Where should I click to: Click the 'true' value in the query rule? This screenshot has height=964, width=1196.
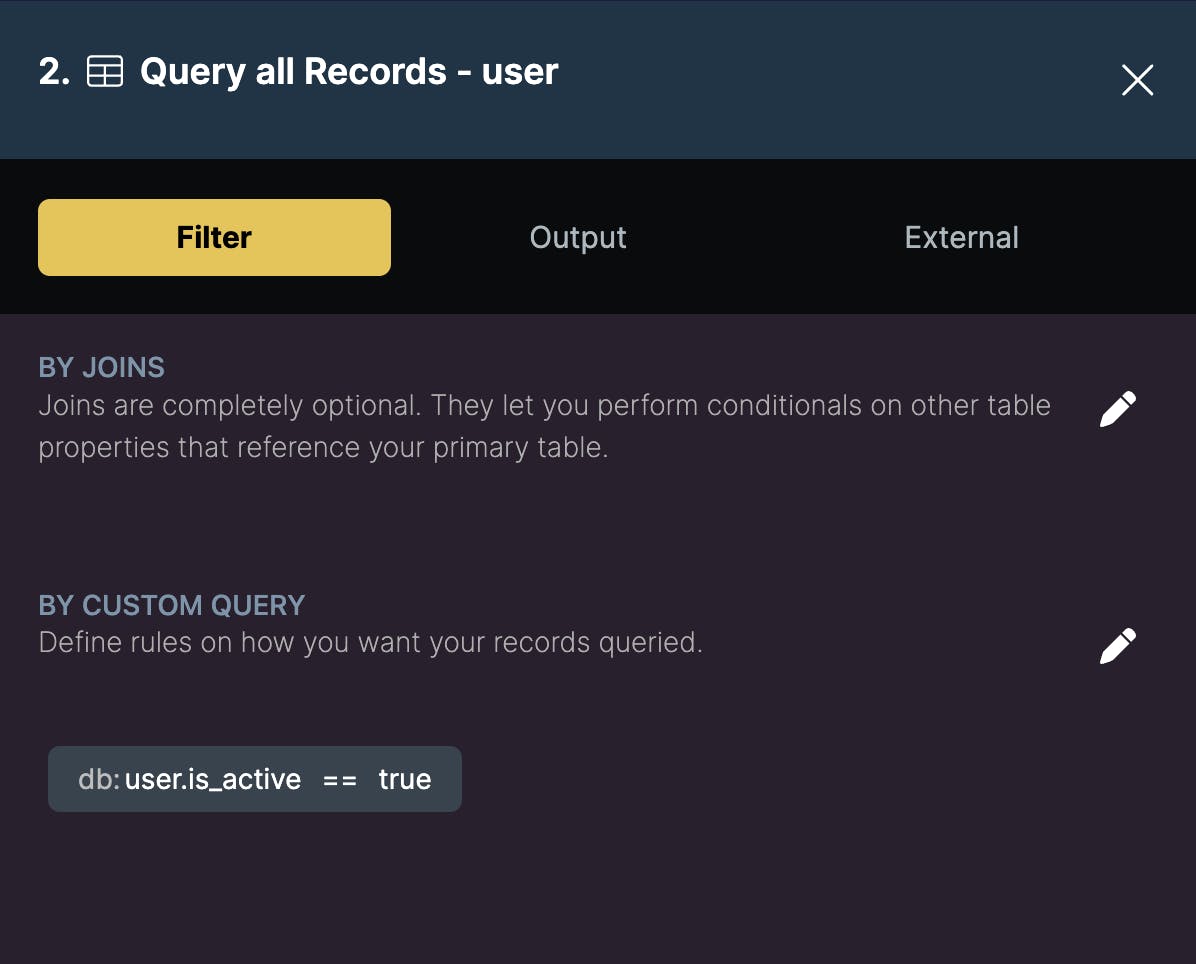(x=405, y=779)
